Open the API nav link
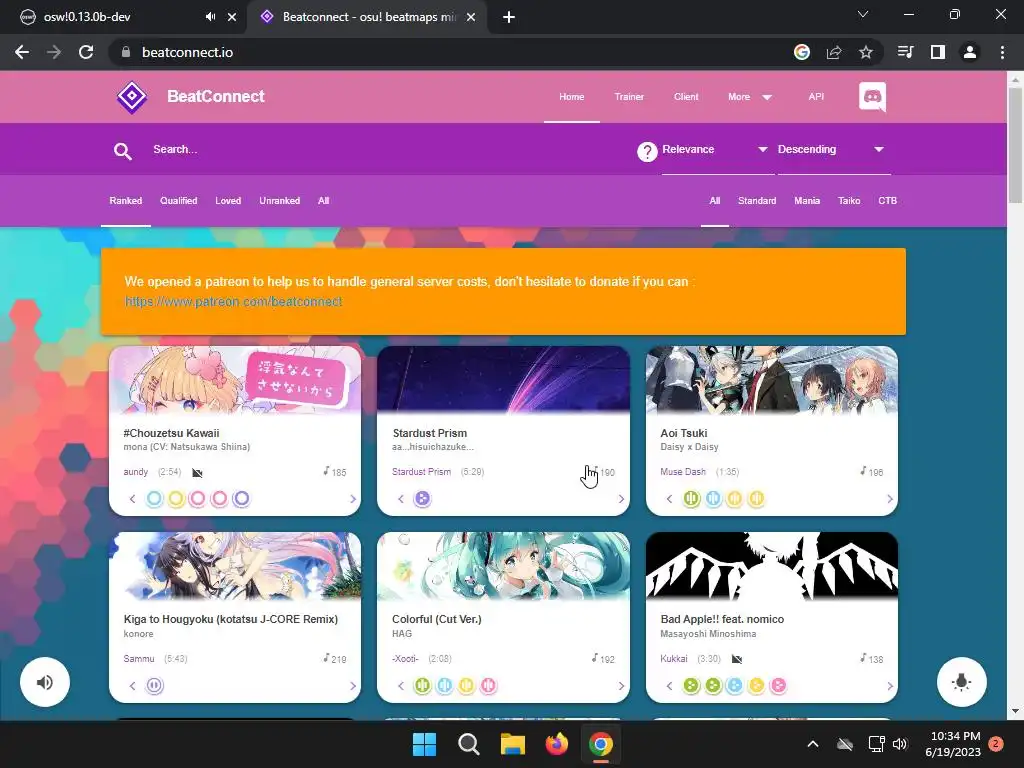This screenshot has height=768, width=1024. click(x=816, y=97)
